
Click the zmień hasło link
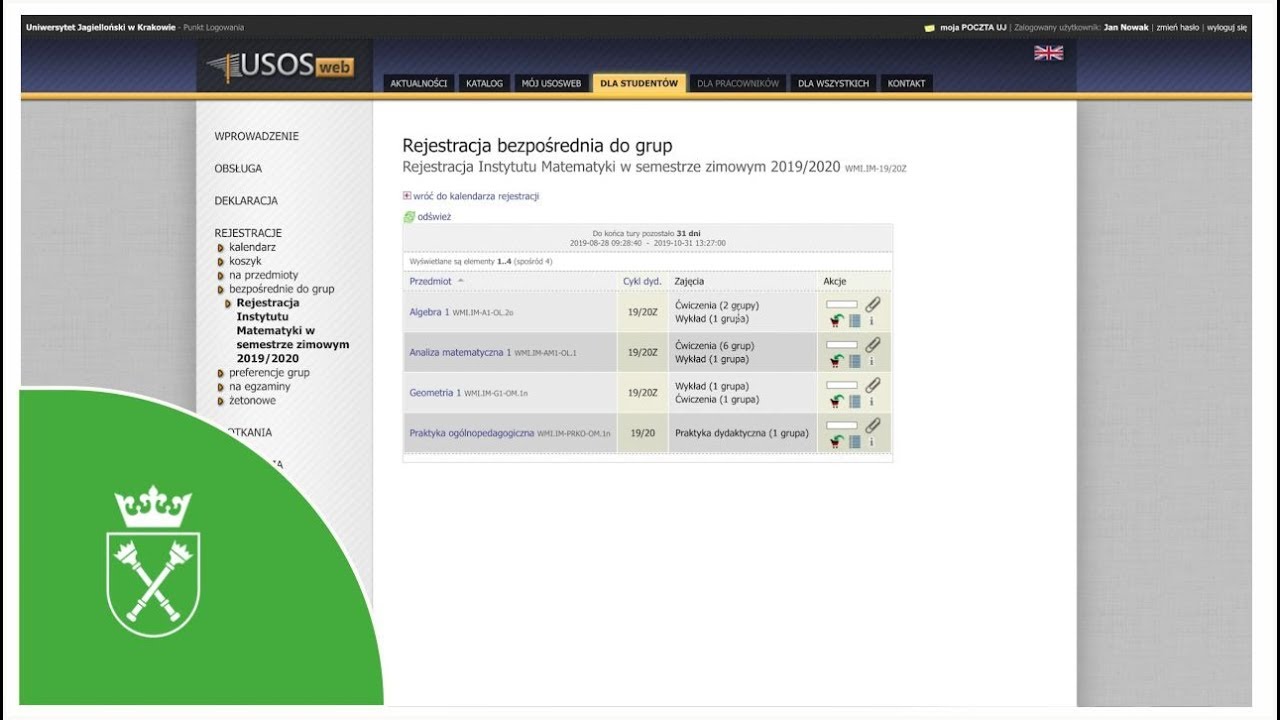[1178, 28]
